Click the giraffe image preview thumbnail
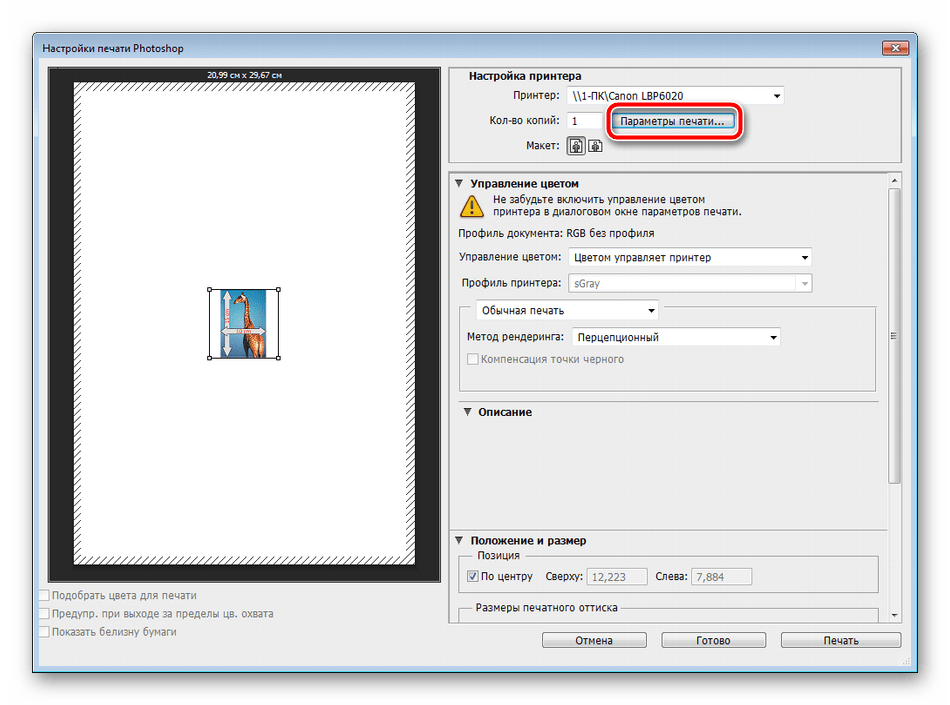 tap(244, 324)
